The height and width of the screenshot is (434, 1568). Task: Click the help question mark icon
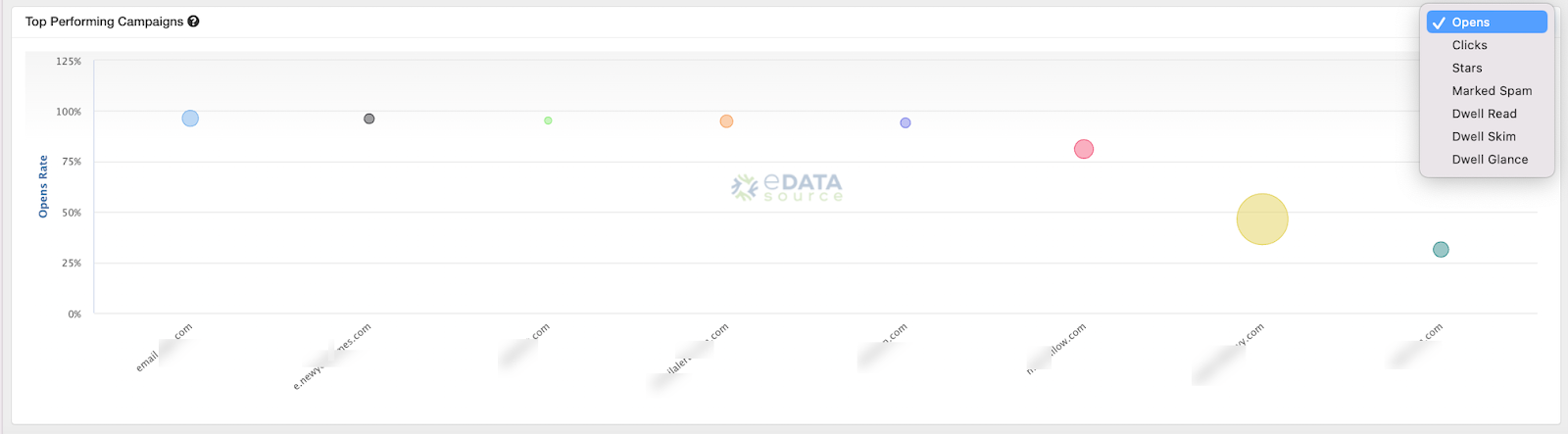click(193, 22)
